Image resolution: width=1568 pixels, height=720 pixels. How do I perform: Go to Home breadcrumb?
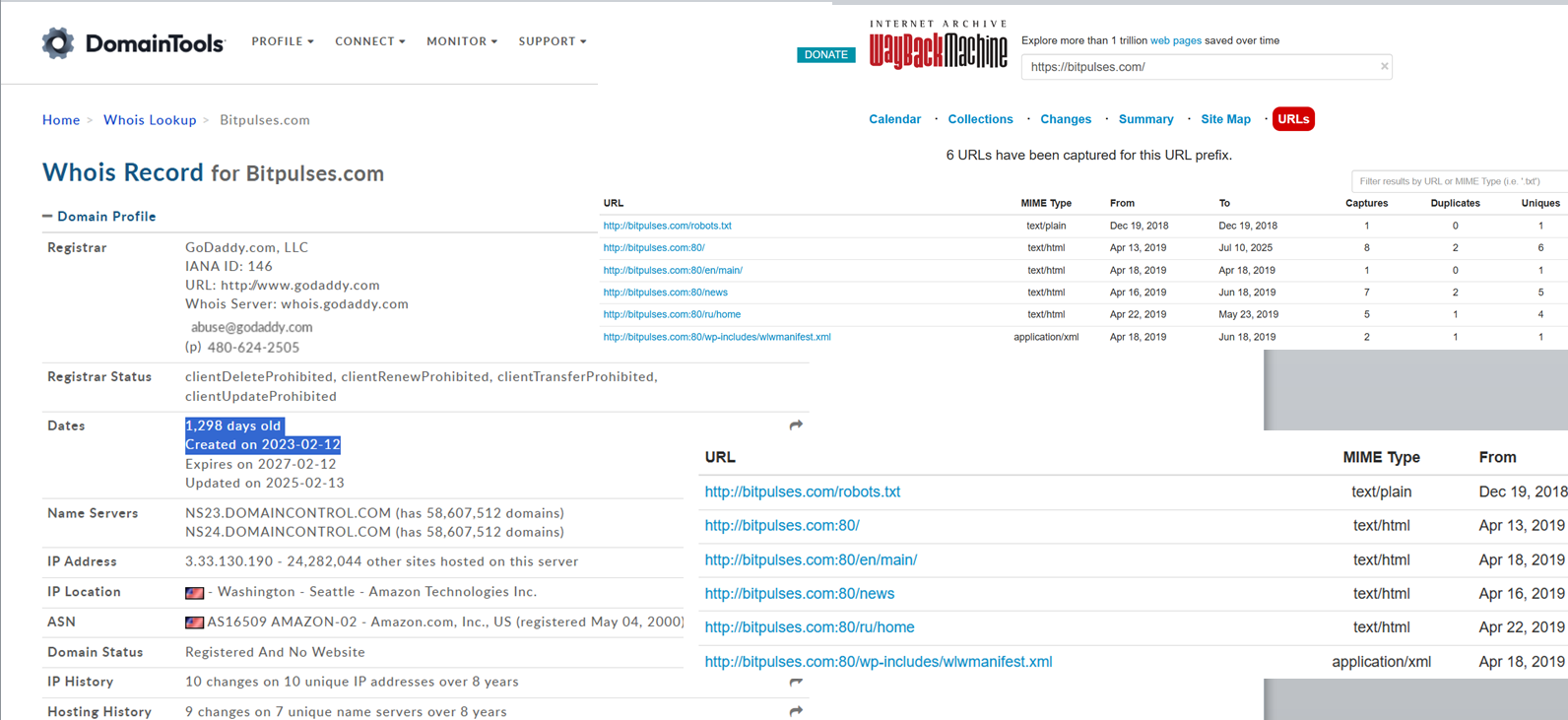(61, 120)
